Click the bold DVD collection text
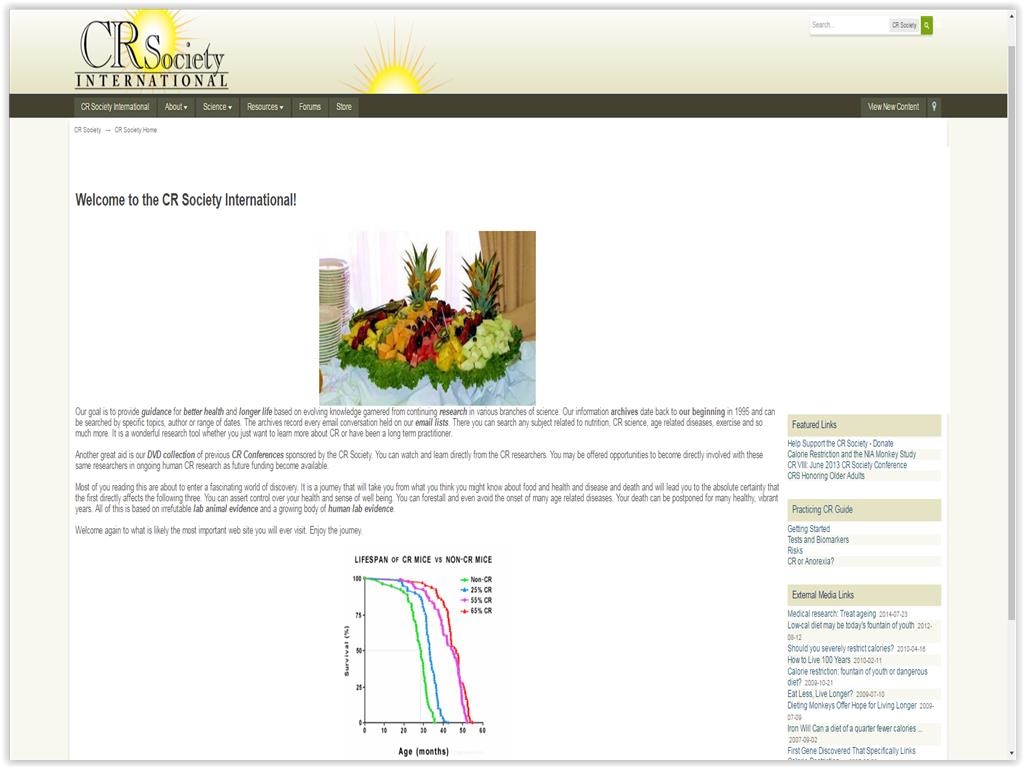Image resolution: width=1024 pixels, height=768 pixels. [x=171, y=455]
